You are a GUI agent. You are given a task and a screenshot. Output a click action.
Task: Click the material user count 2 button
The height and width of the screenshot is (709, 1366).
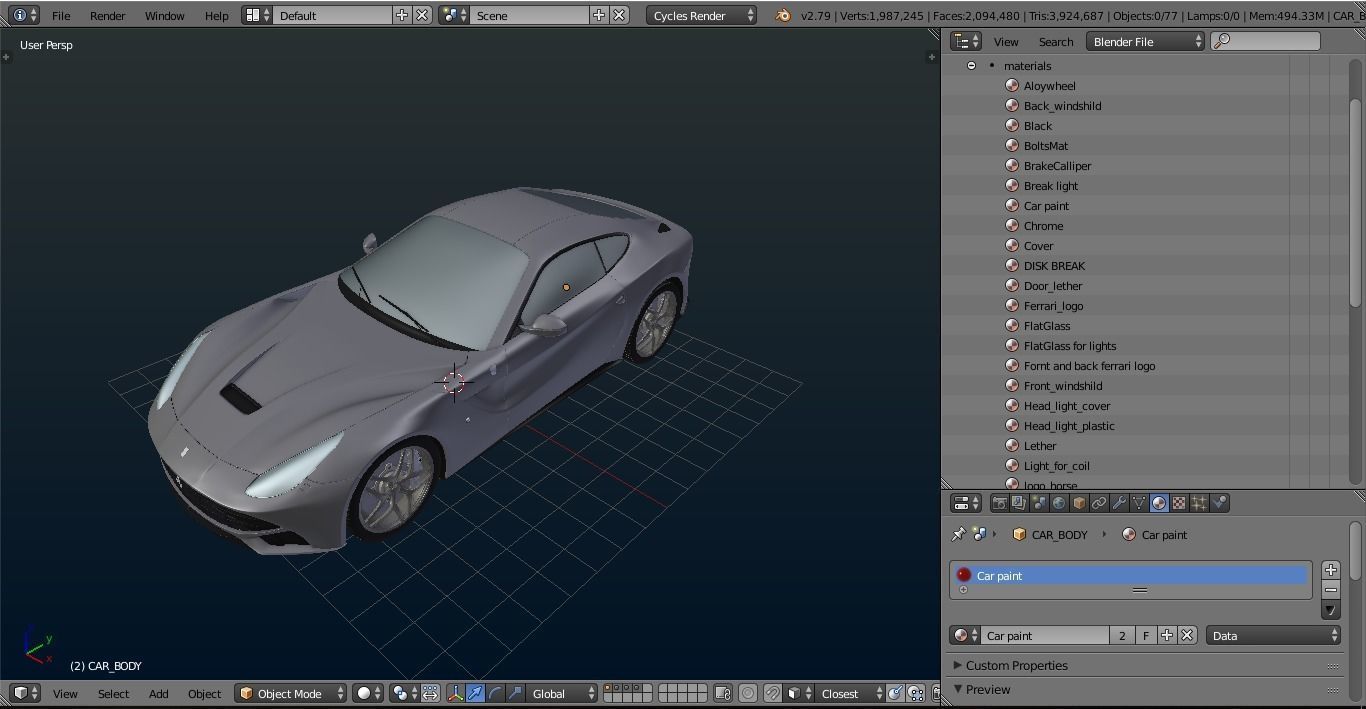1122,635
